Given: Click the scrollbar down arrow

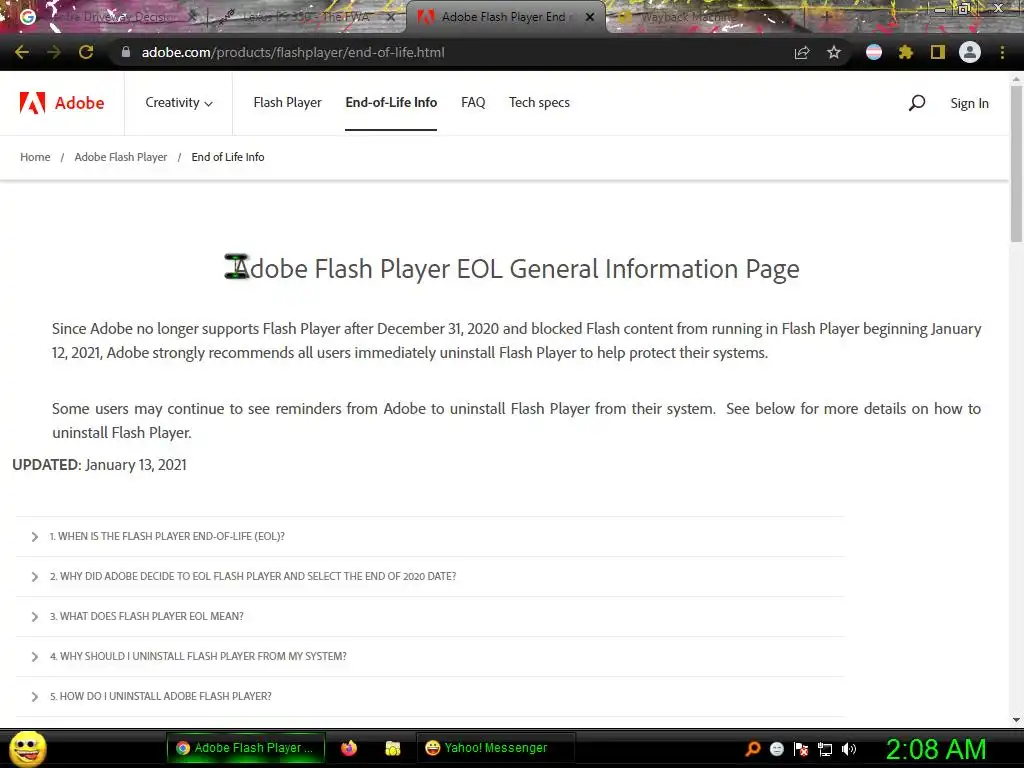Looking at the screenshot, I should [x=1016, y=720].
